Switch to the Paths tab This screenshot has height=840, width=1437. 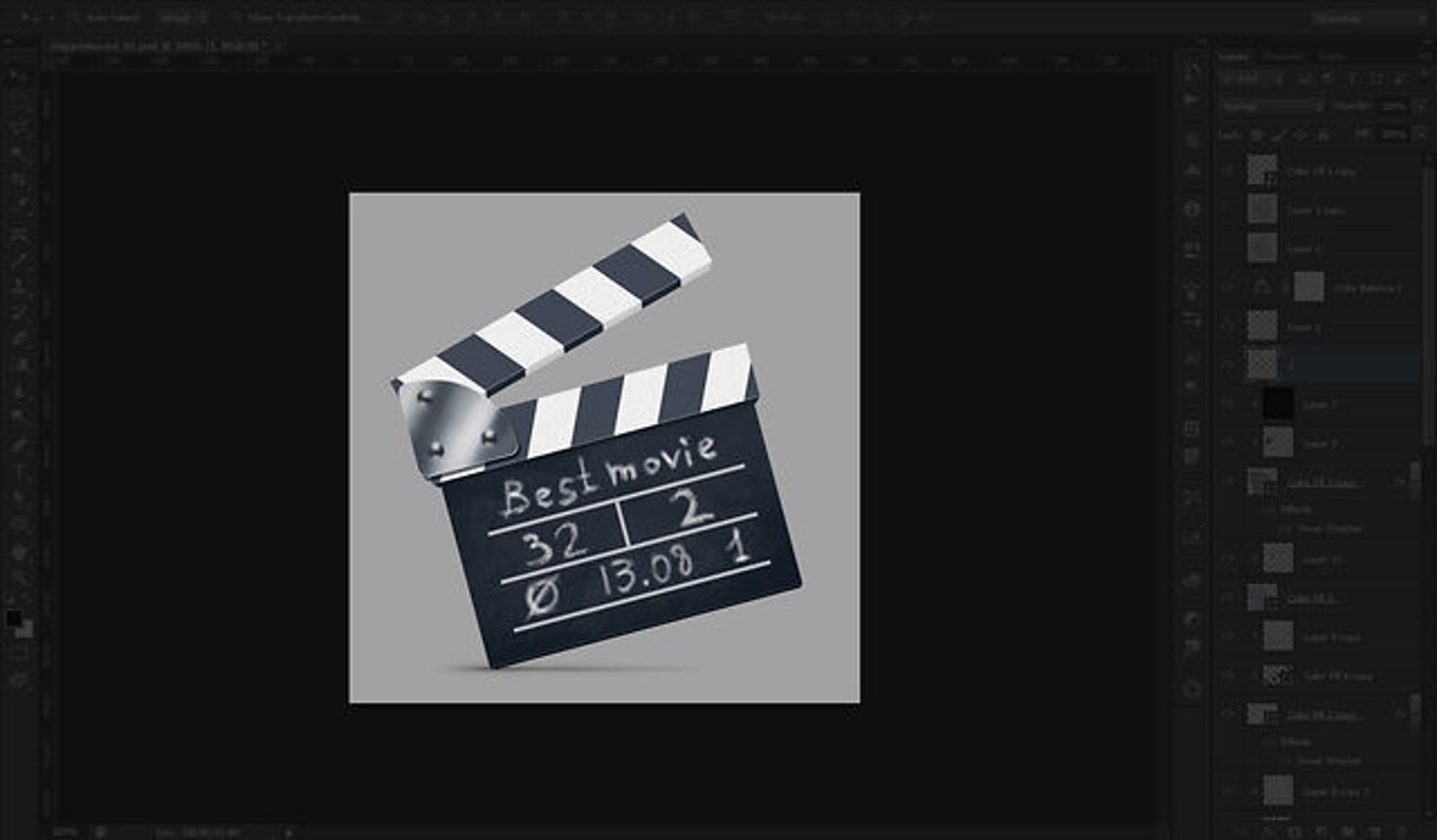pyautogui.click(x=1330, y=57)
